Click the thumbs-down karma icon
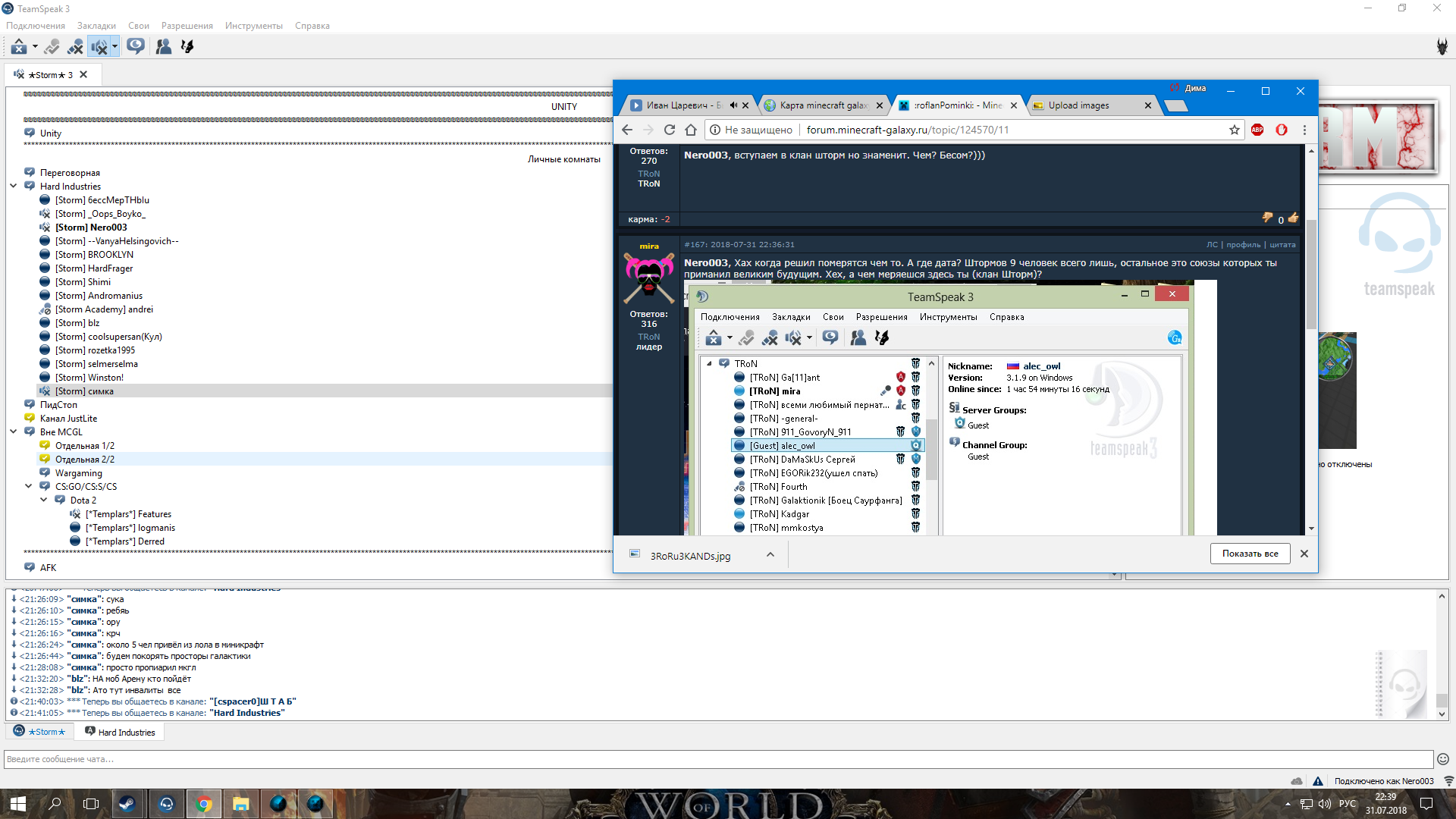 [x=1267, y=218]
